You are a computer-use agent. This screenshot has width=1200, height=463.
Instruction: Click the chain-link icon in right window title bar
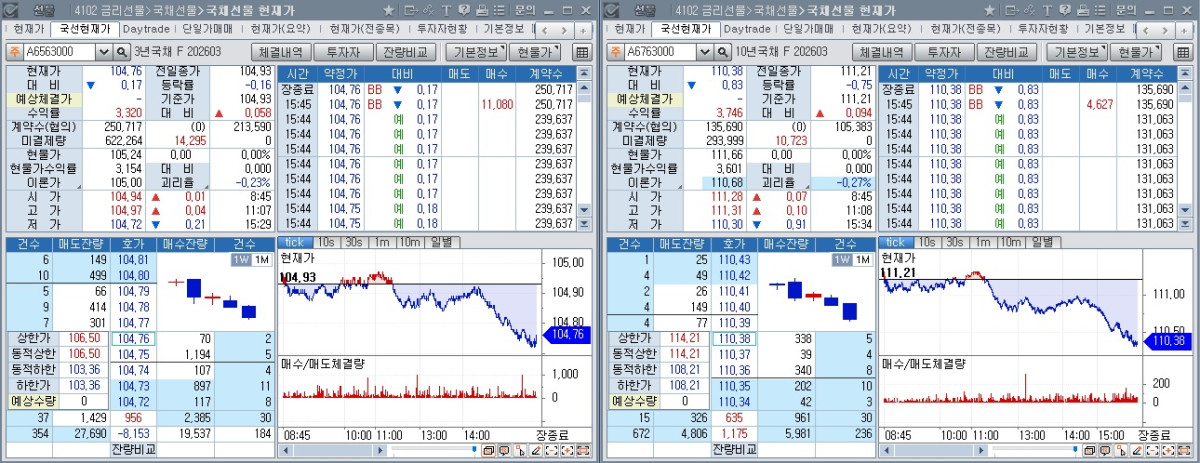1029,10
